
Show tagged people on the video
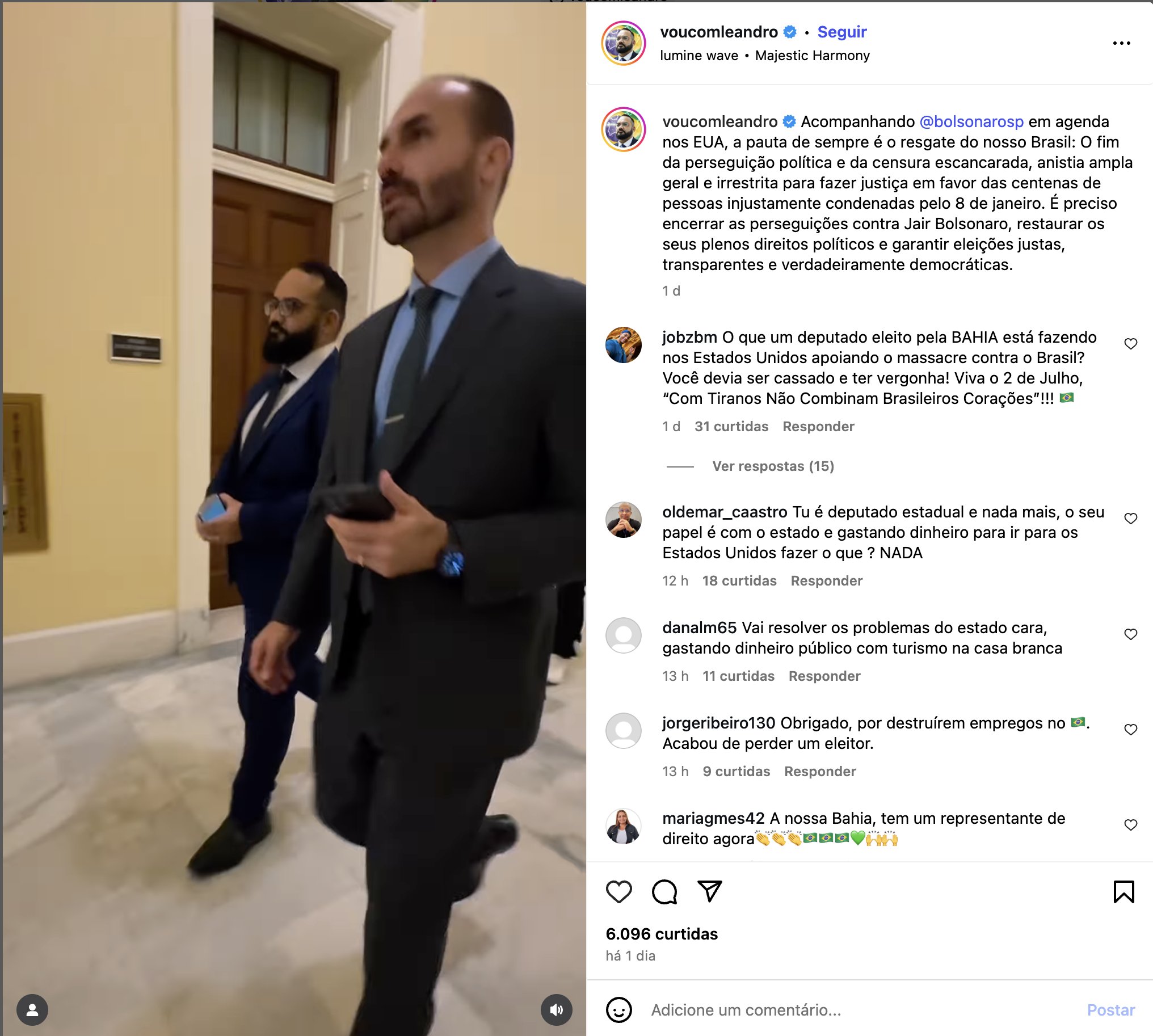click(32, 1010)
